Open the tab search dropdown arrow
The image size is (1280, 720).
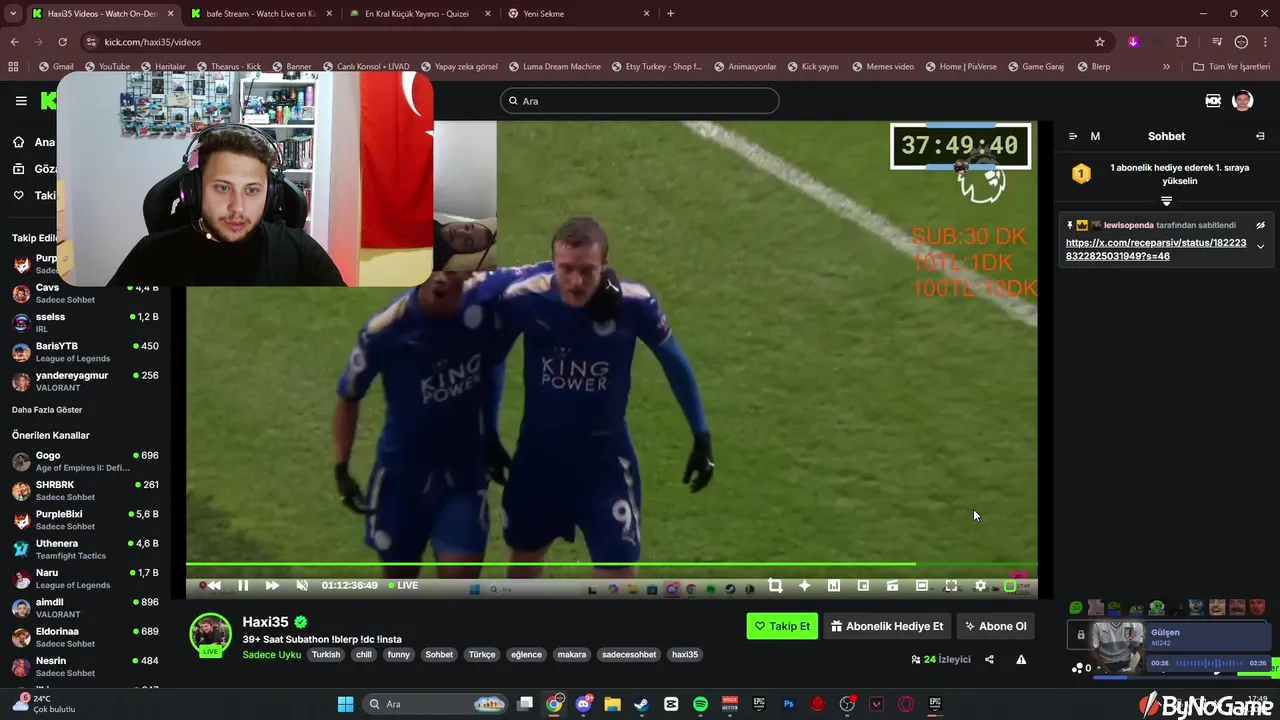tap(13, 14)
